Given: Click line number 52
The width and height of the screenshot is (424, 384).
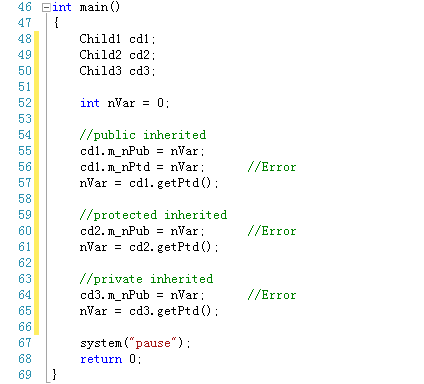Looking at the screenshot, I should point(25,103).
